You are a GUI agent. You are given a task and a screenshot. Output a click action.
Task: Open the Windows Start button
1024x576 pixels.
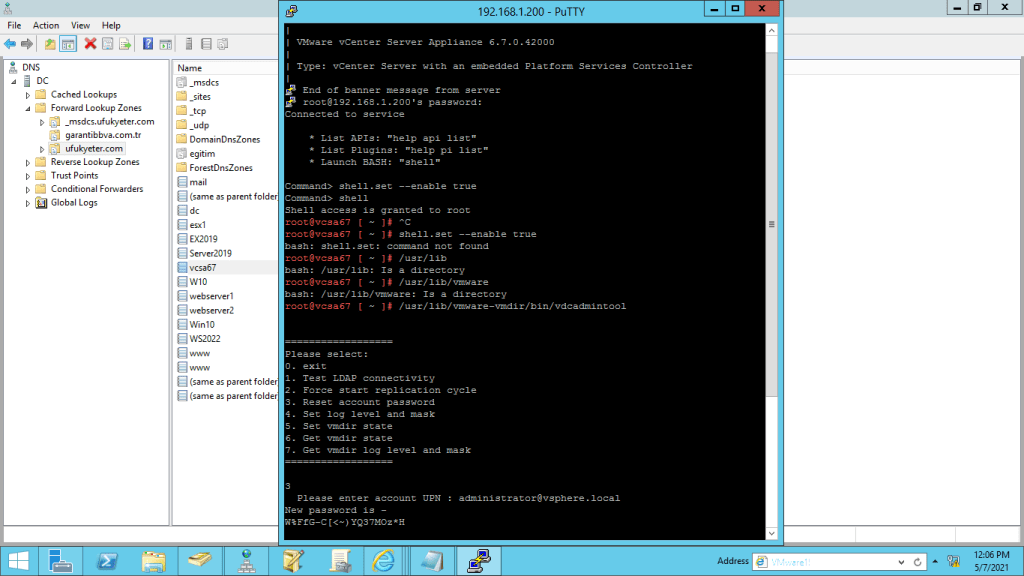click(19, 562)
